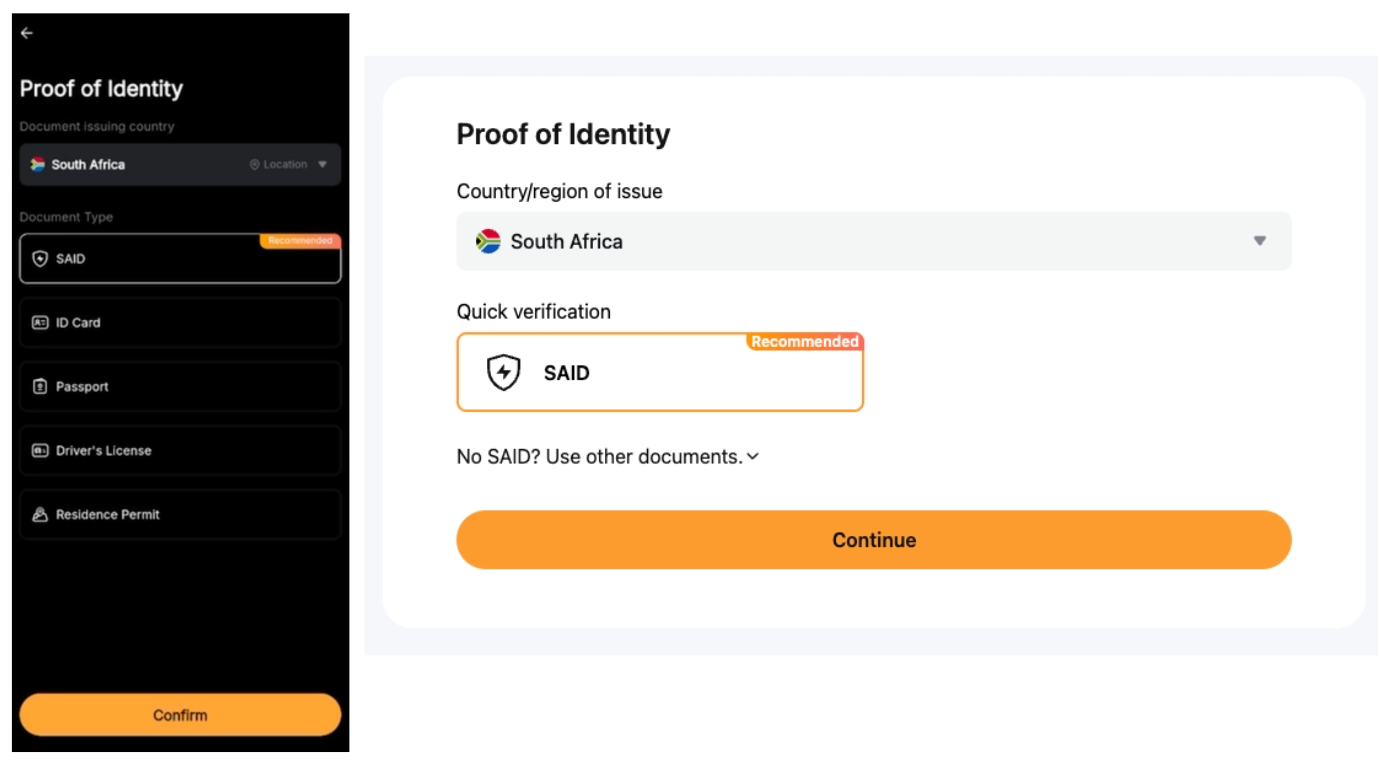Click the back arrow icon
Image resolution: width=1393 pixels, height=762 pixels.
click(x=27, y=33)
